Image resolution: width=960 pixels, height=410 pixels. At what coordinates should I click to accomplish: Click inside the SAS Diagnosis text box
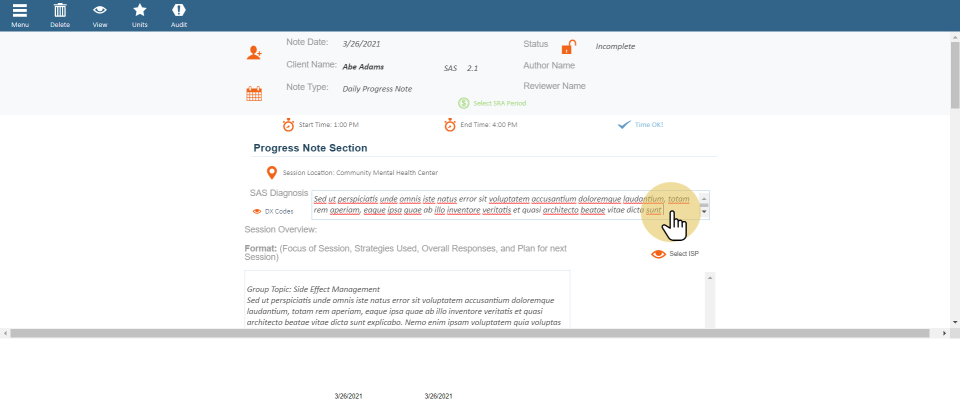(x=500, y=205)
